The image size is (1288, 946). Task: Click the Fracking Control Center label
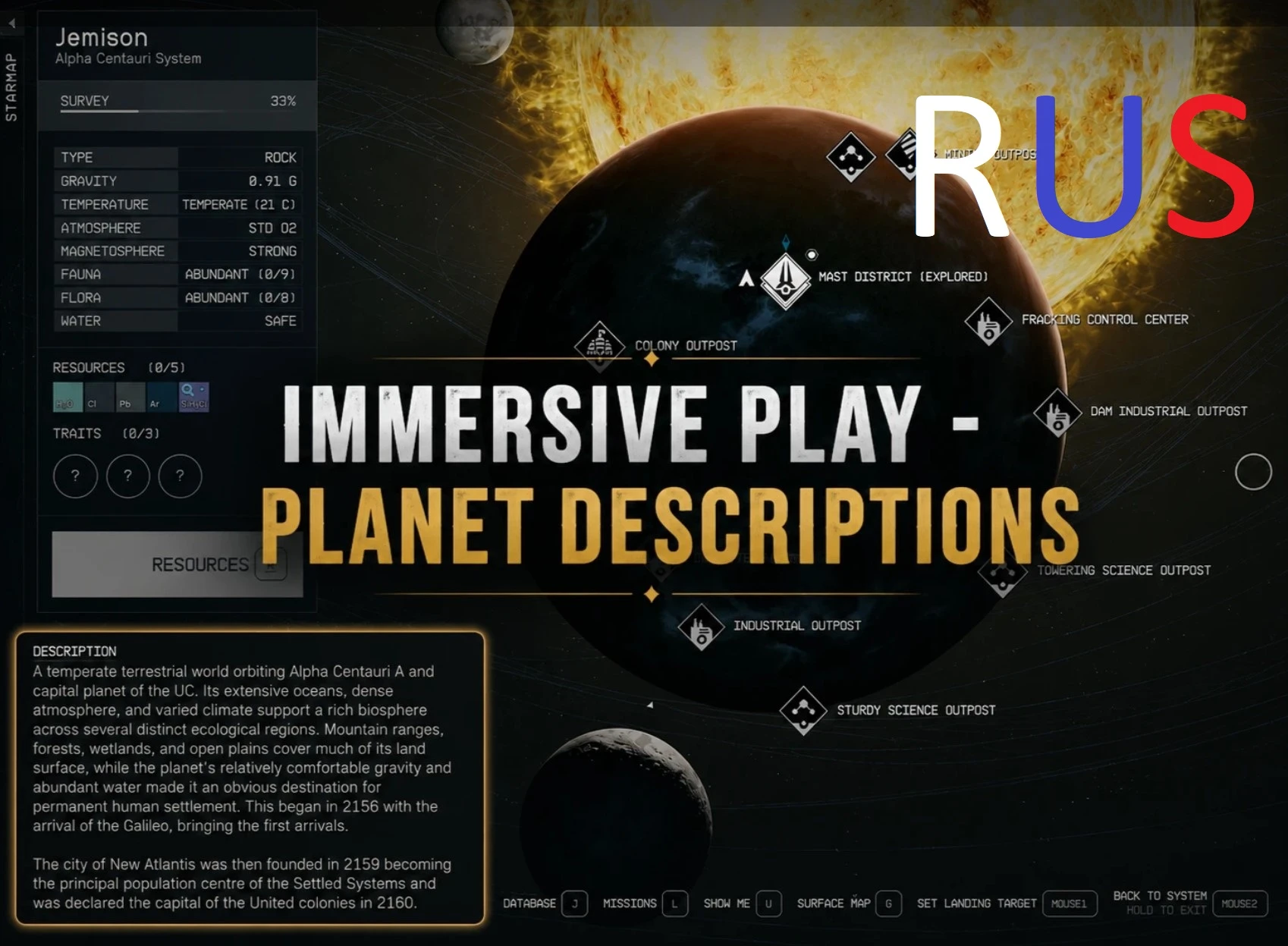click(x=1105, y=319)
